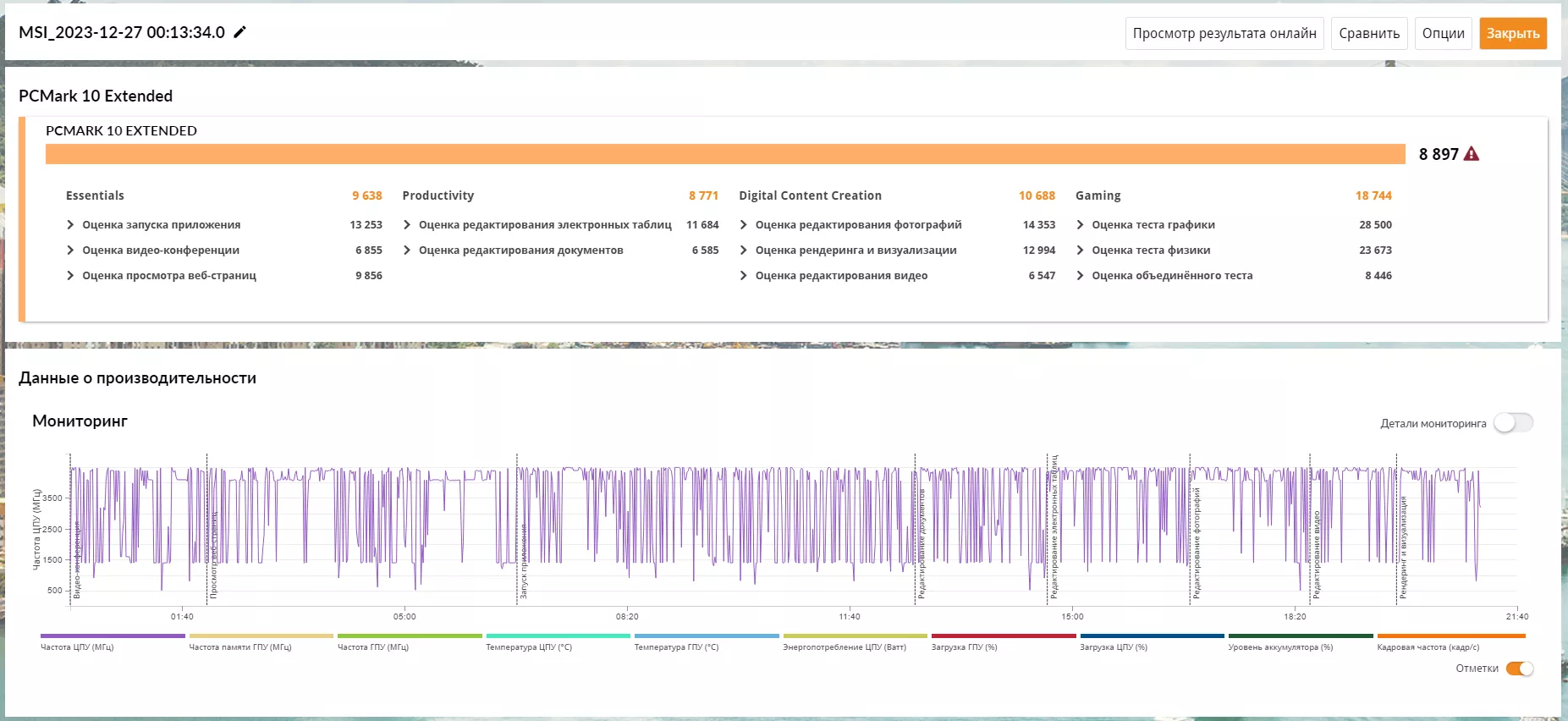Click the orange Закрыть button
The width and height of the screenshot is (1568, 721).
[x=1513, y=34]
